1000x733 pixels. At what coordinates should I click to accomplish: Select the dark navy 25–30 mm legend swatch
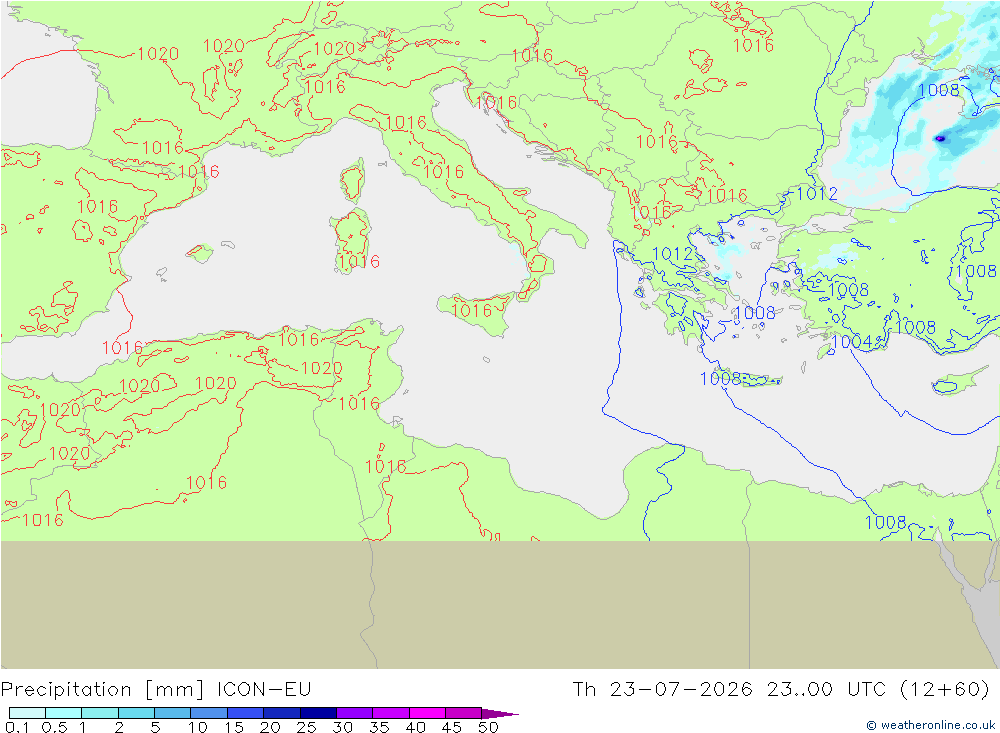pyautogui.click(x=318, y=713)
